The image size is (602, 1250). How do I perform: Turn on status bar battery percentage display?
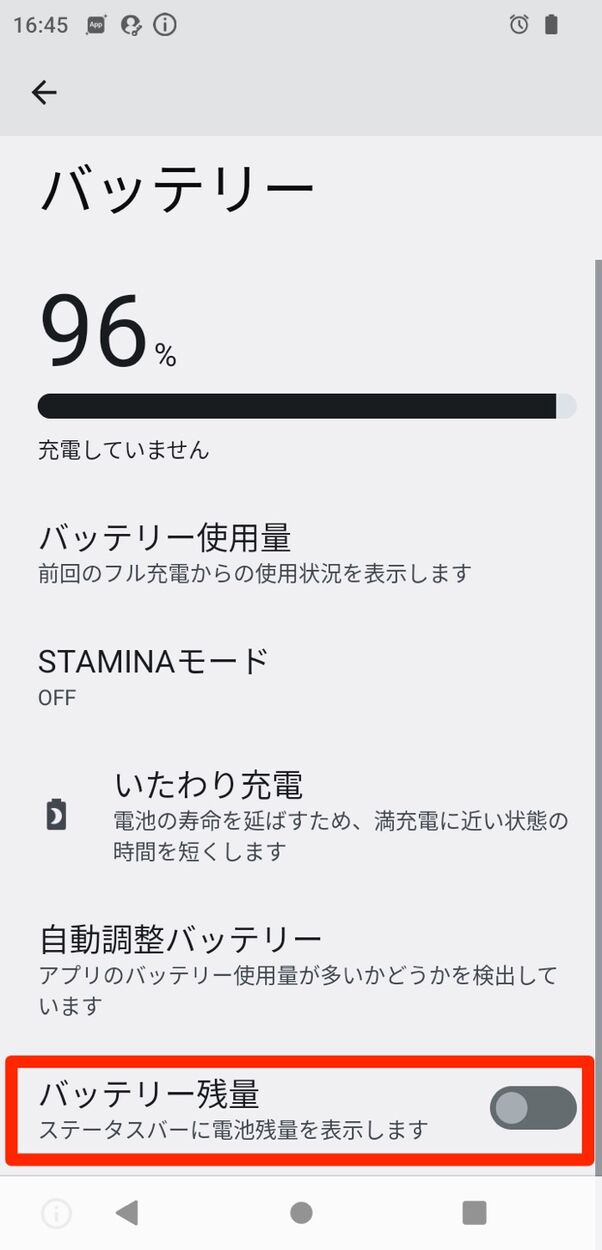(532, 1108)
